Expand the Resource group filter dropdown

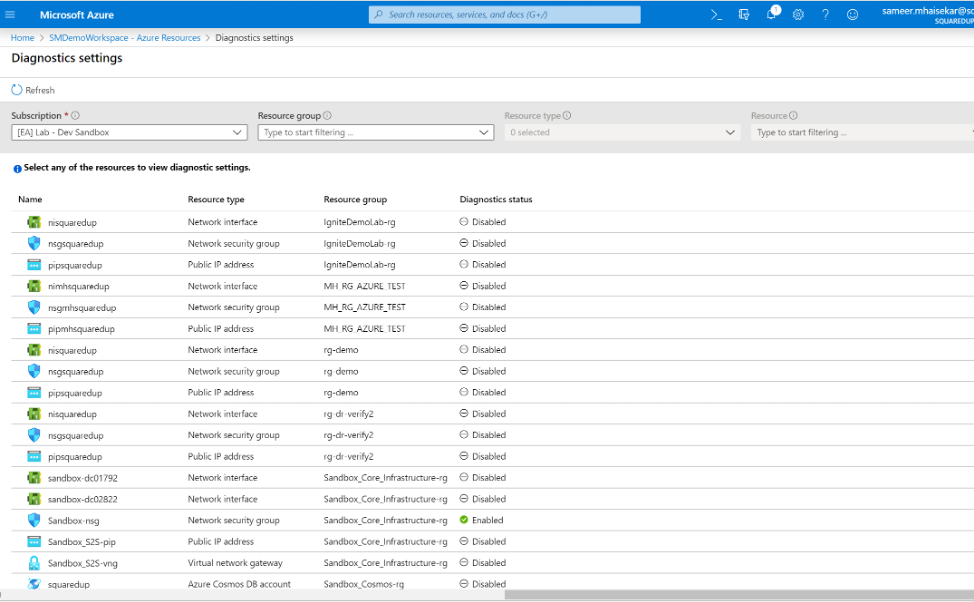click(x=375, y=132)
